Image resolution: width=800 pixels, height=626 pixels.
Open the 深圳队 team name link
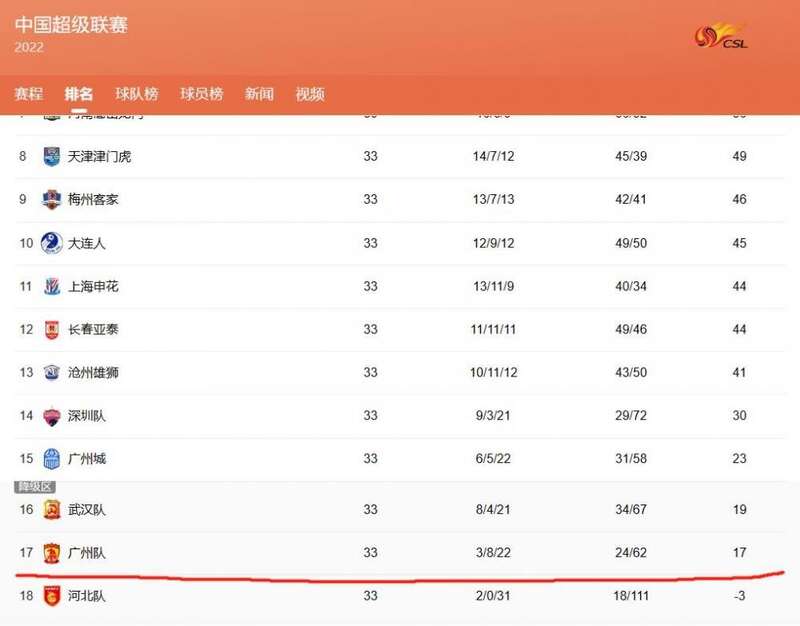(87, 416)
